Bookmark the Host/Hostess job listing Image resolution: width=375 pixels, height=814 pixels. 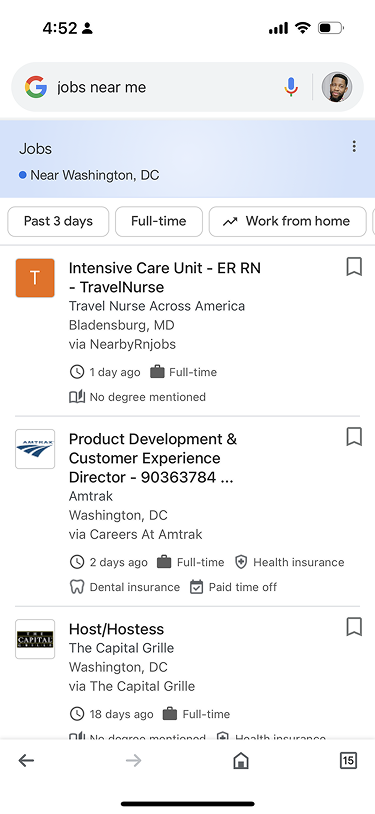(354, 627)
